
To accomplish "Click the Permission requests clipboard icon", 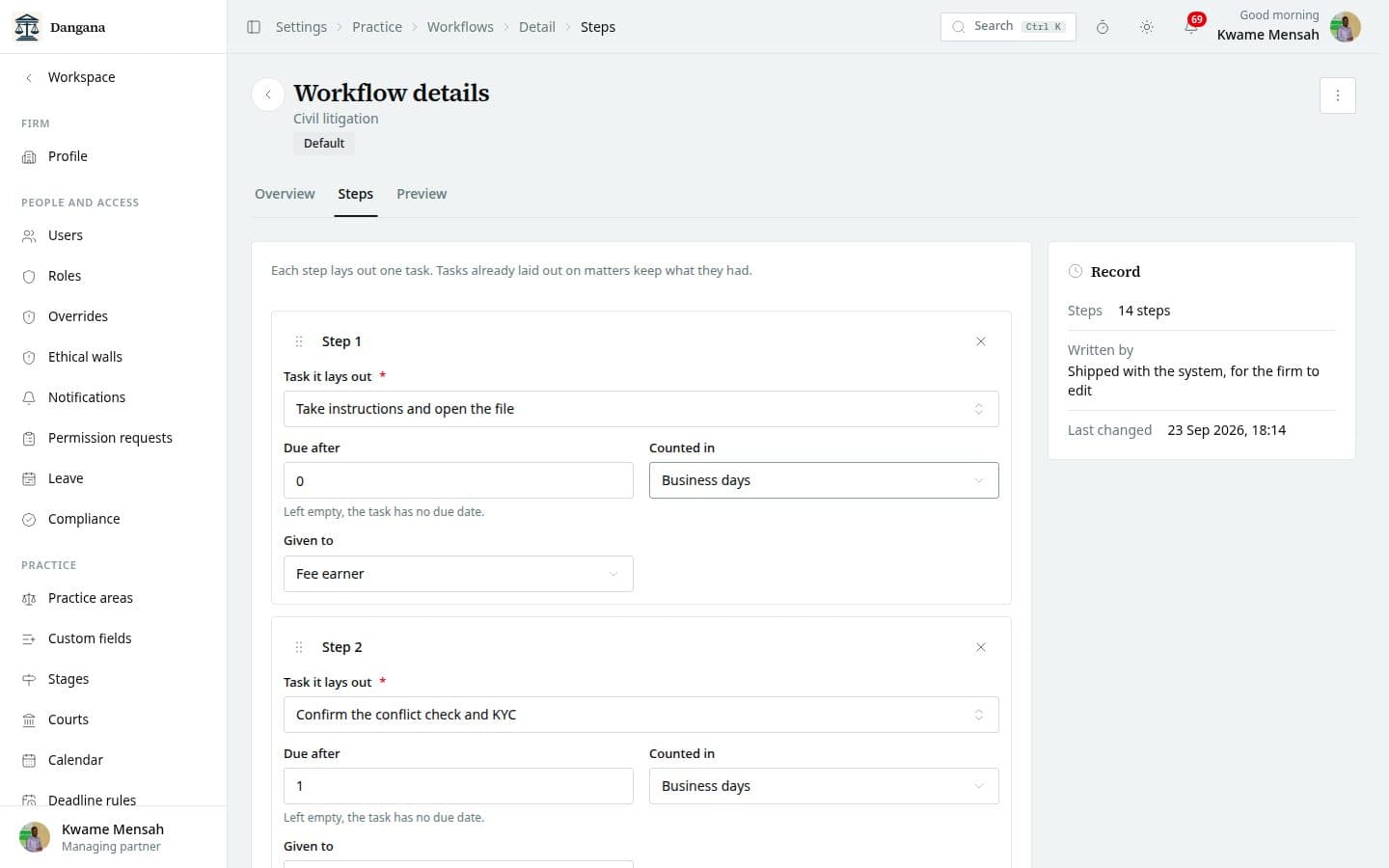I will coord(29,438).
